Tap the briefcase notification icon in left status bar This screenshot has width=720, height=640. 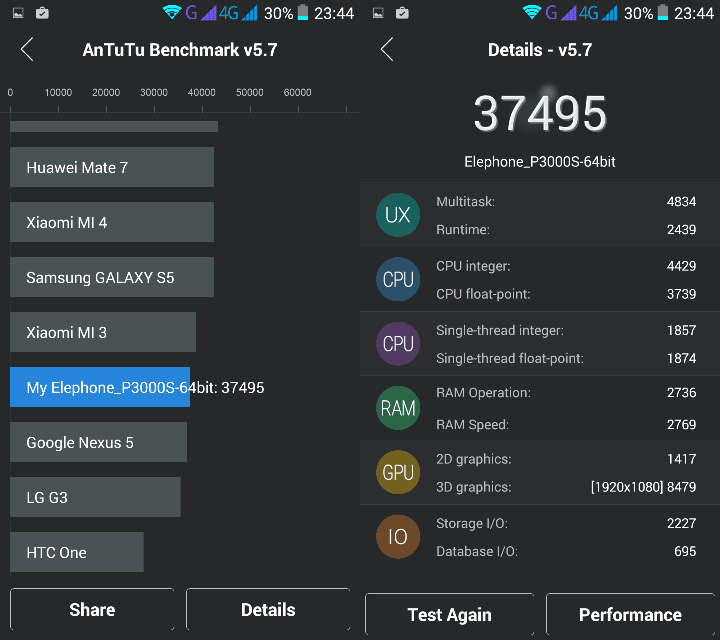[42, 13]
